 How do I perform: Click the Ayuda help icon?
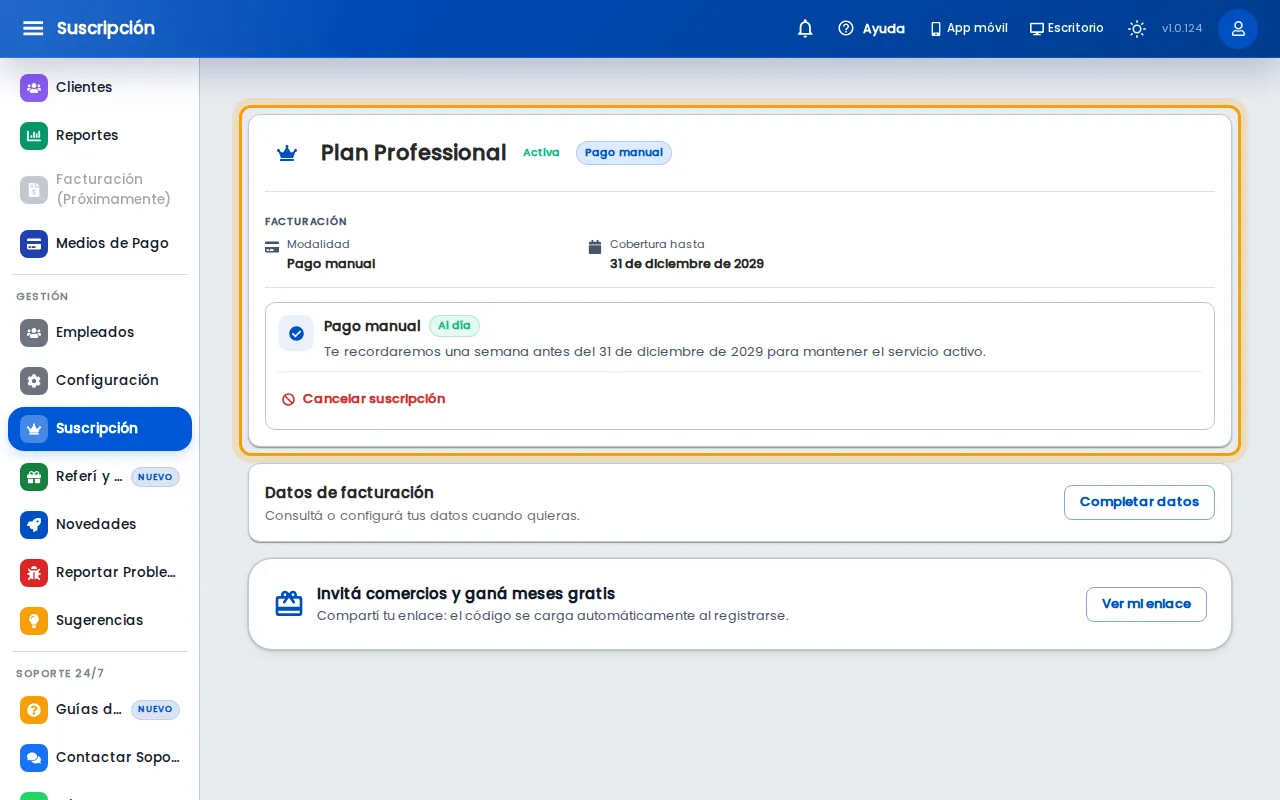pos(846,28)
